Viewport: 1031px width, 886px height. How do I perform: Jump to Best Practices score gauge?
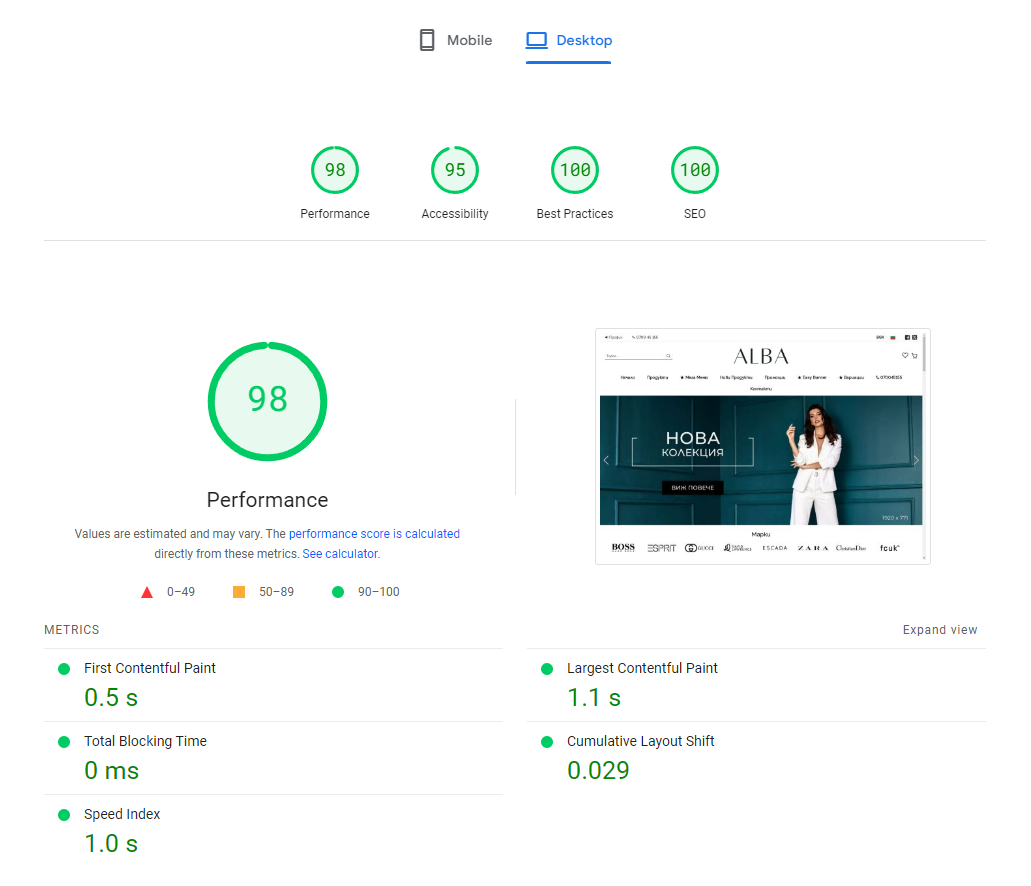pos(575,171)
